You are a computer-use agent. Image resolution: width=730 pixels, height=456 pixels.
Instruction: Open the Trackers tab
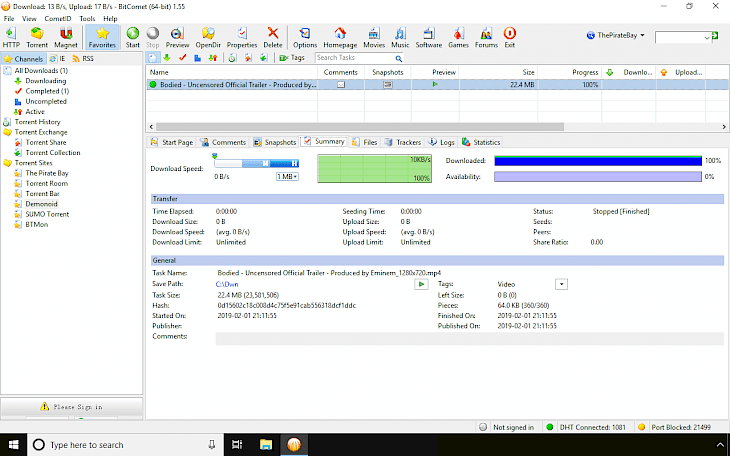point(403,143)
